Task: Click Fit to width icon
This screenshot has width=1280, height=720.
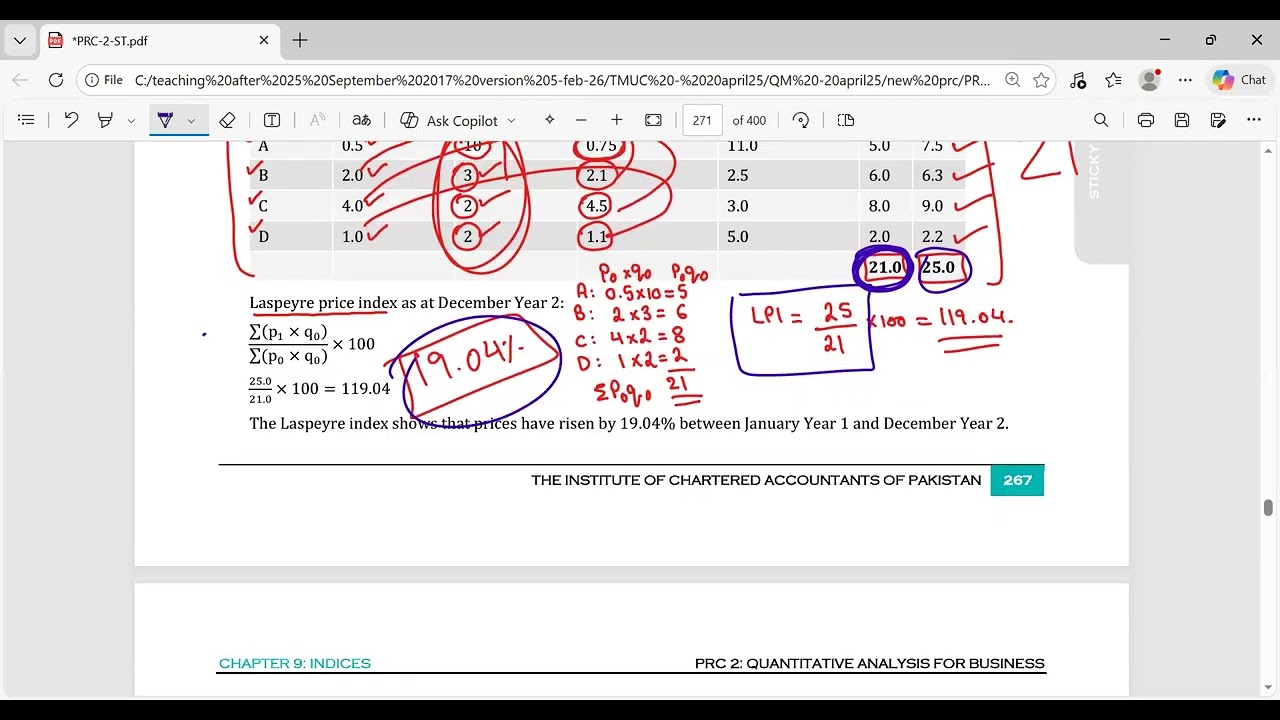Action: tap(653, 120)
